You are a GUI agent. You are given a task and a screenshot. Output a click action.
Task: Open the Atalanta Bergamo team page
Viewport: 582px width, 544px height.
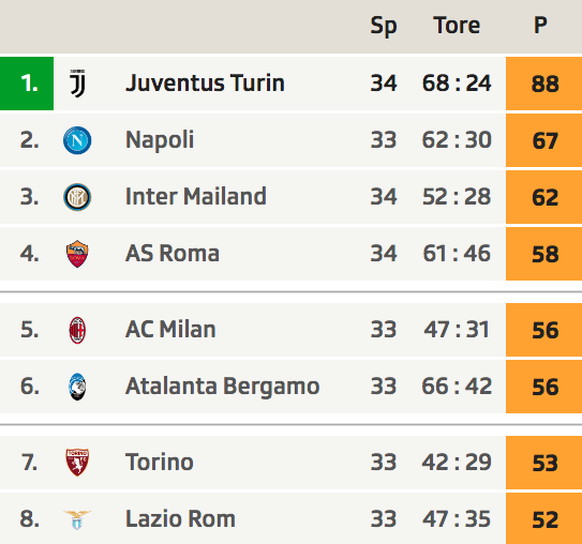(x=222, y=386)
